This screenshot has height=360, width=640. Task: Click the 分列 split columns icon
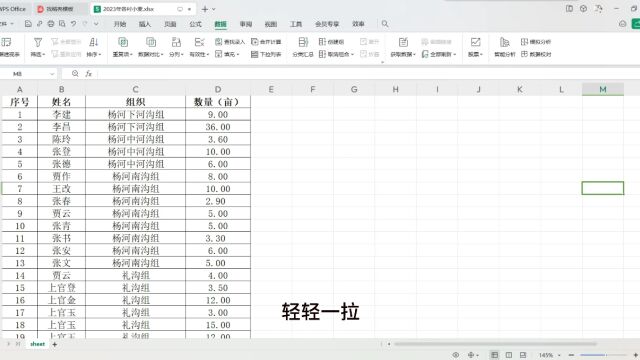tap(176, 42)
